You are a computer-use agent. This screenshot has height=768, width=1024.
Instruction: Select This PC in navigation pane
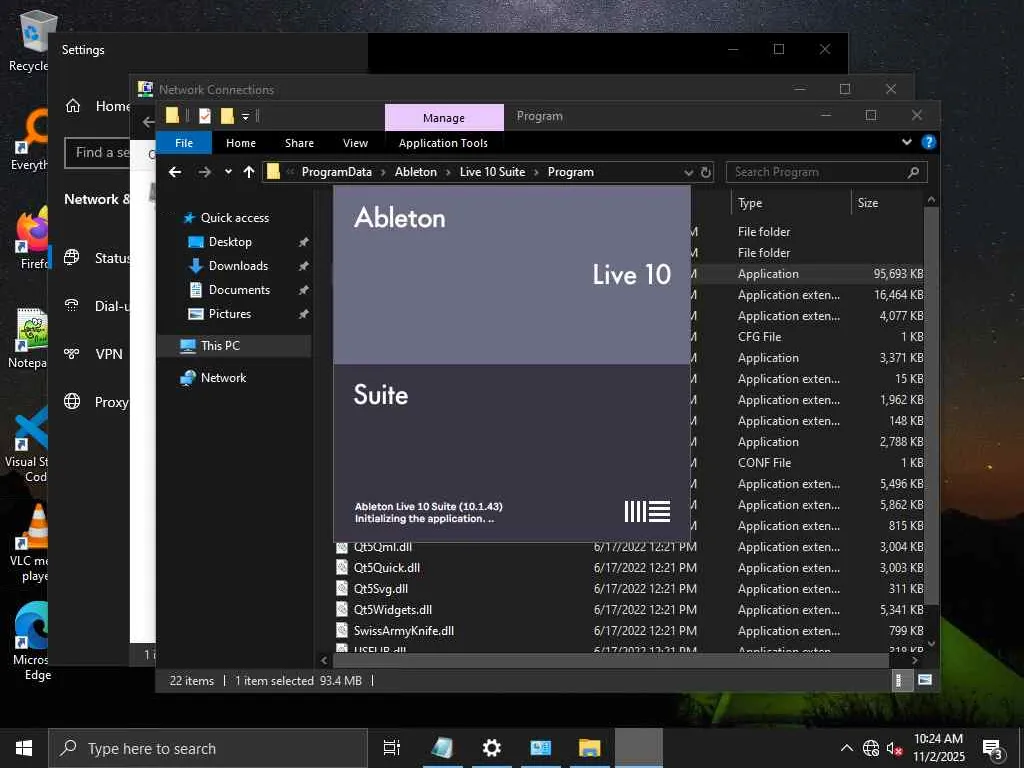[220, 345]
